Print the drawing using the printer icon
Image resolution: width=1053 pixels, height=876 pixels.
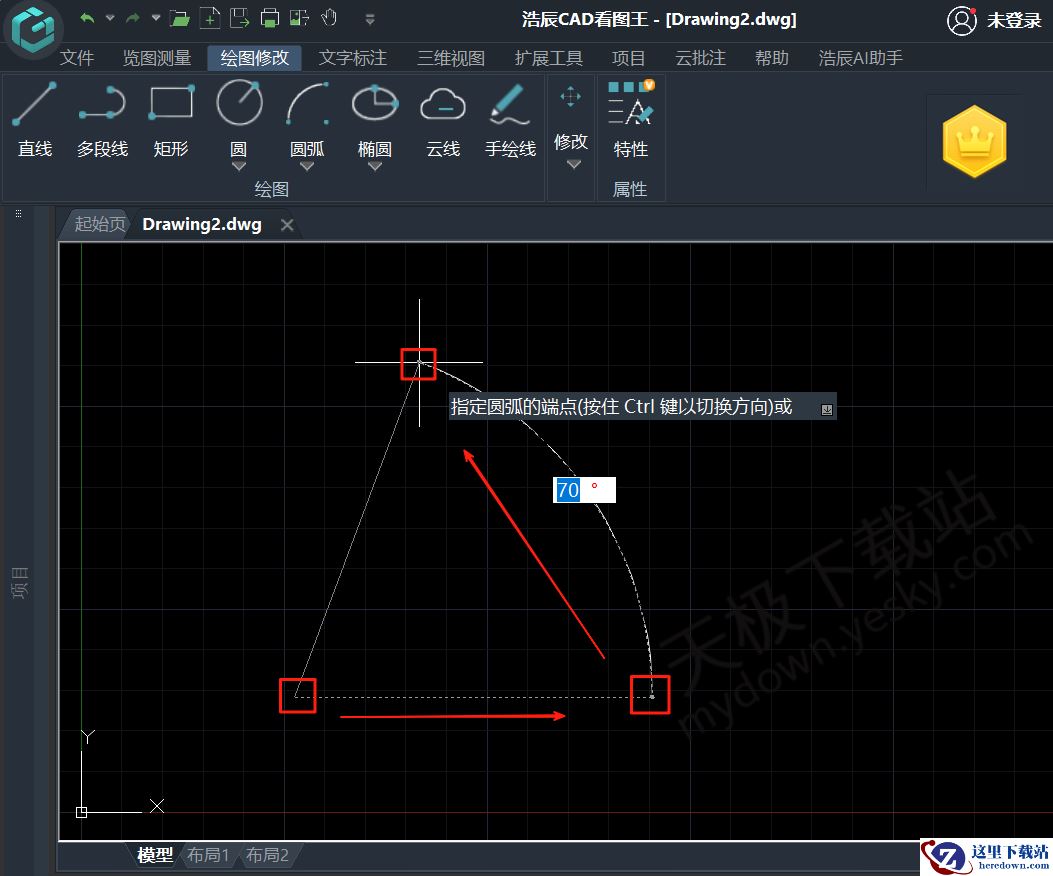[x=270, y=18]
